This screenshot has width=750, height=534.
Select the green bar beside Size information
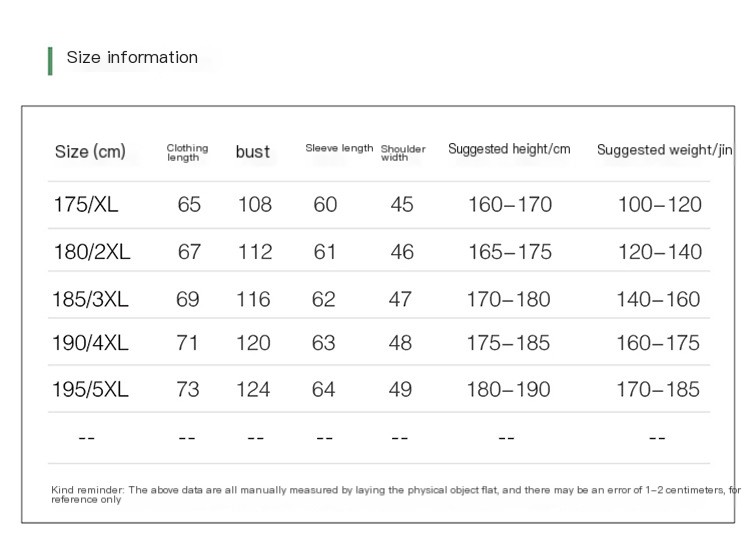(x=50, y=61)
